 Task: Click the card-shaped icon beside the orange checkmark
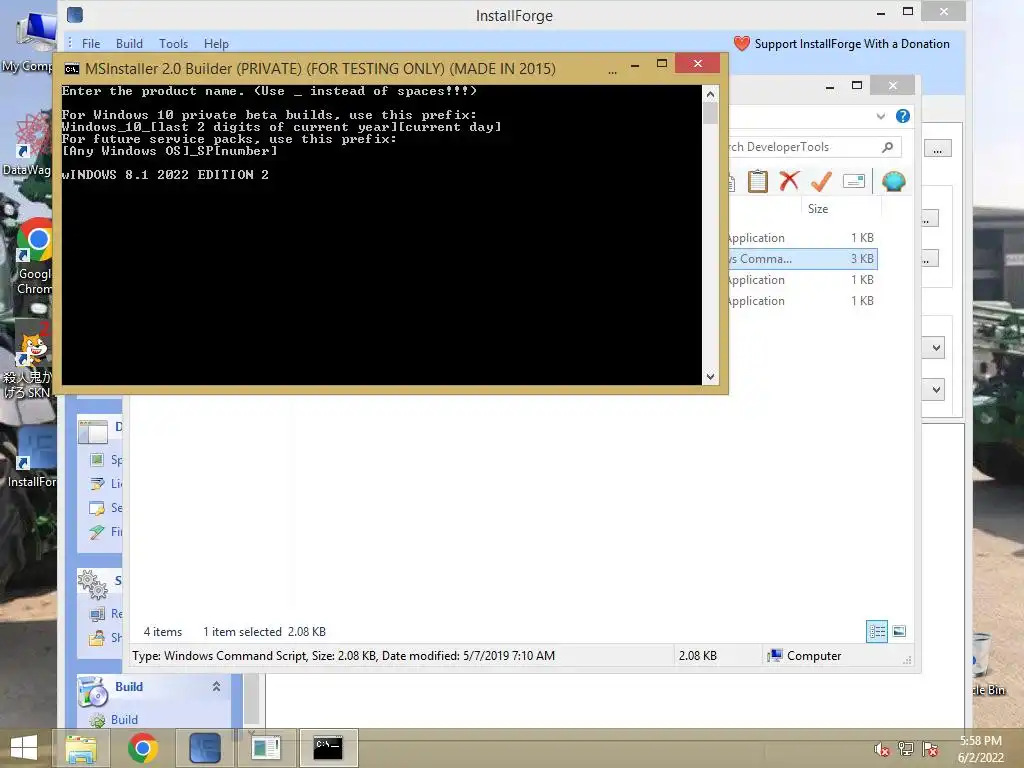point(854,181)
